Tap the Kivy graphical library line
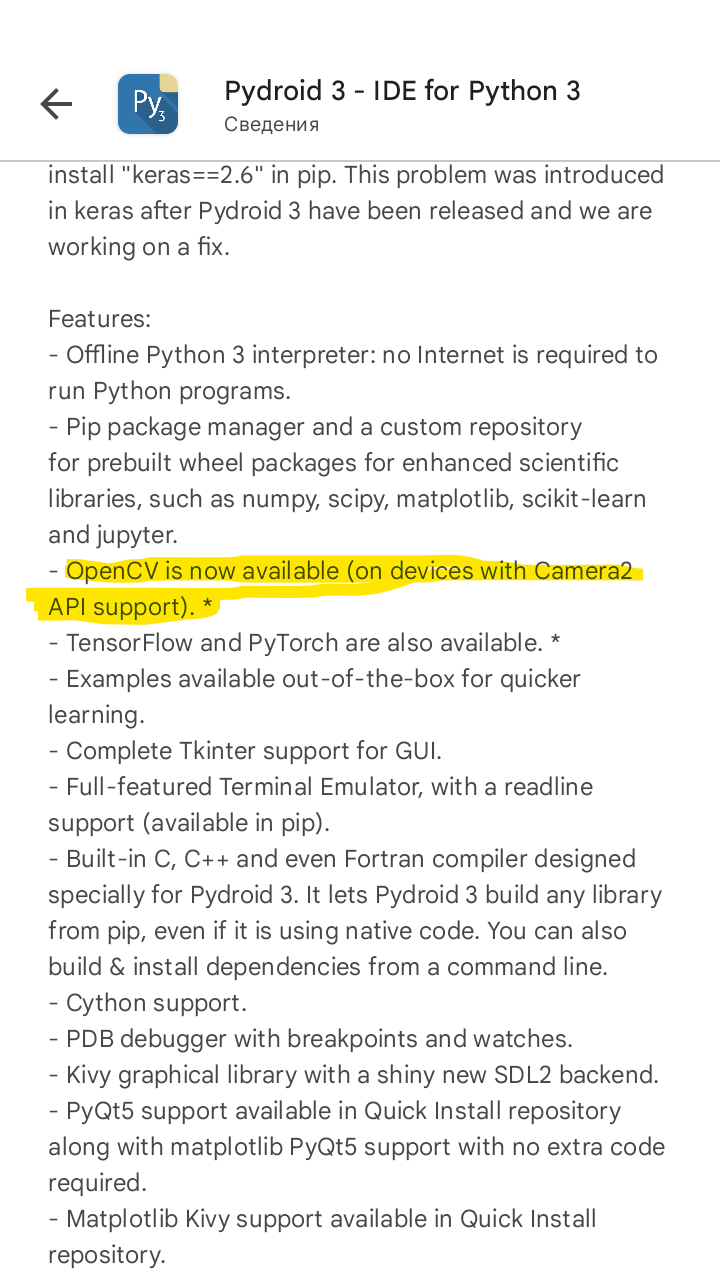Screen dimensions: 720x1280 354,1075
